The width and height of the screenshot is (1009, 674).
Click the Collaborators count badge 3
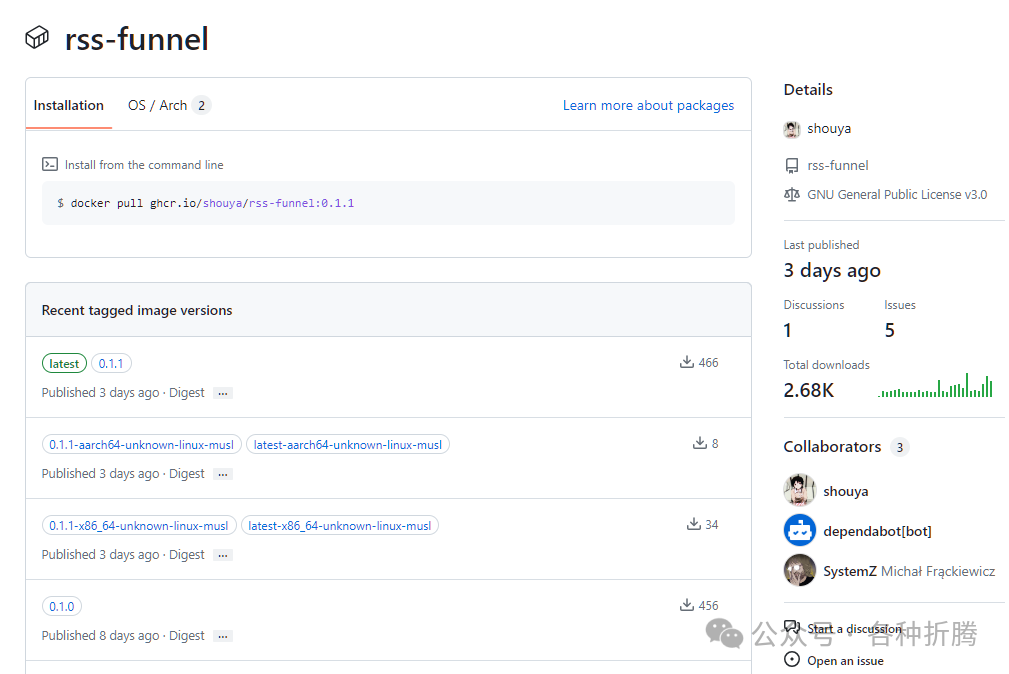click(900, 447)
